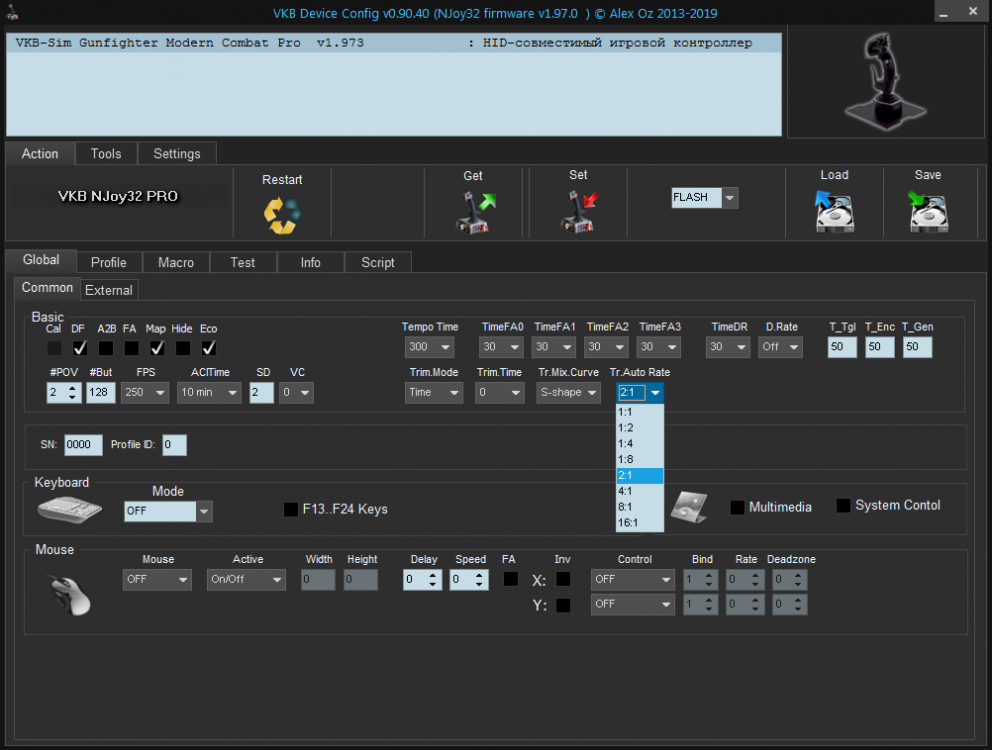Open the FLASH dropdown
The width and height of the screenshot is (992, 750).
pyautogui.click(x=729, y=198)
